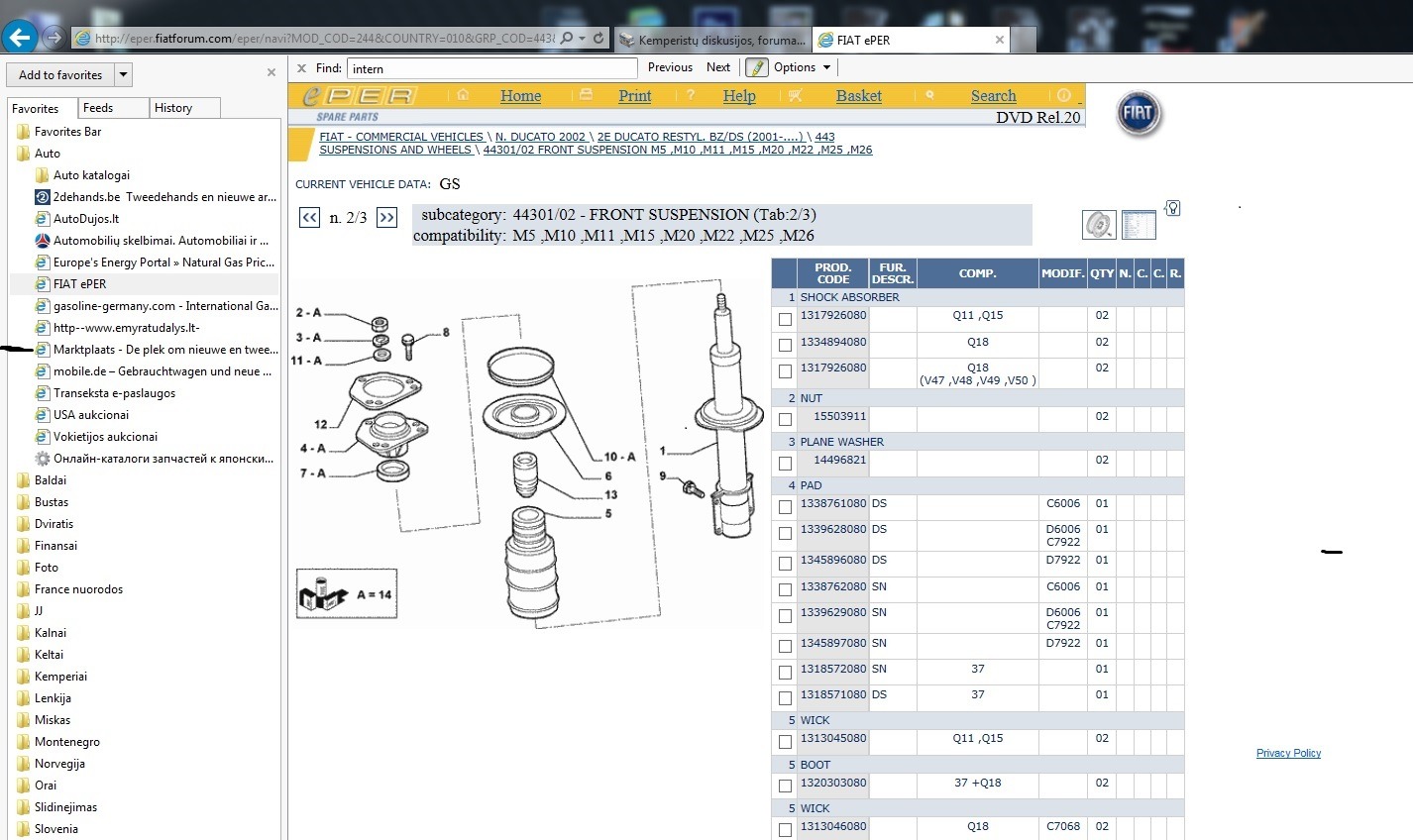The image size is (1413, 840).
Task: Click the cart icon beside Basket
Action: 795,95
